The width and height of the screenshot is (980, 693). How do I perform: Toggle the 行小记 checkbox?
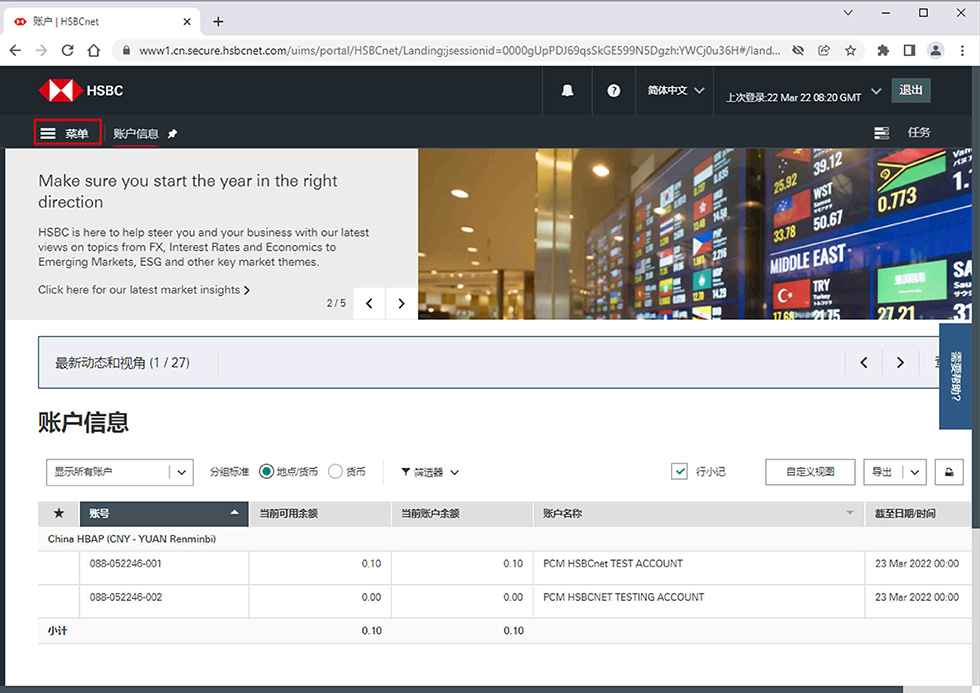(680, 472)
